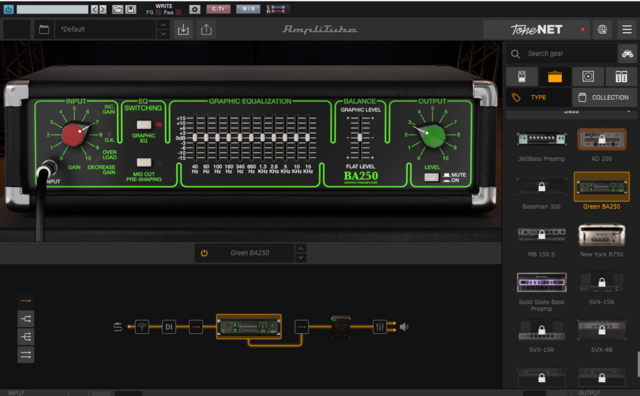Toggle the Graphic EQ switch on amp
The image size is (640, 396).
point(144,125)
